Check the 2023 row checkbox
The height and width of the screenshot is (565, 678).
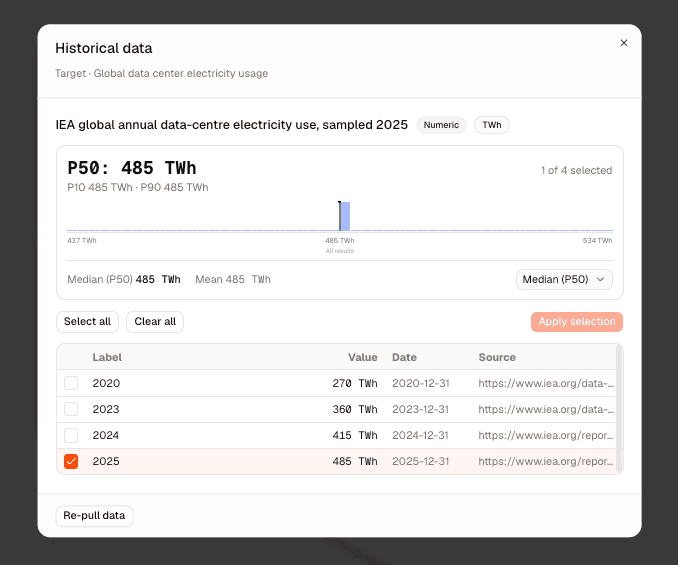71,409
